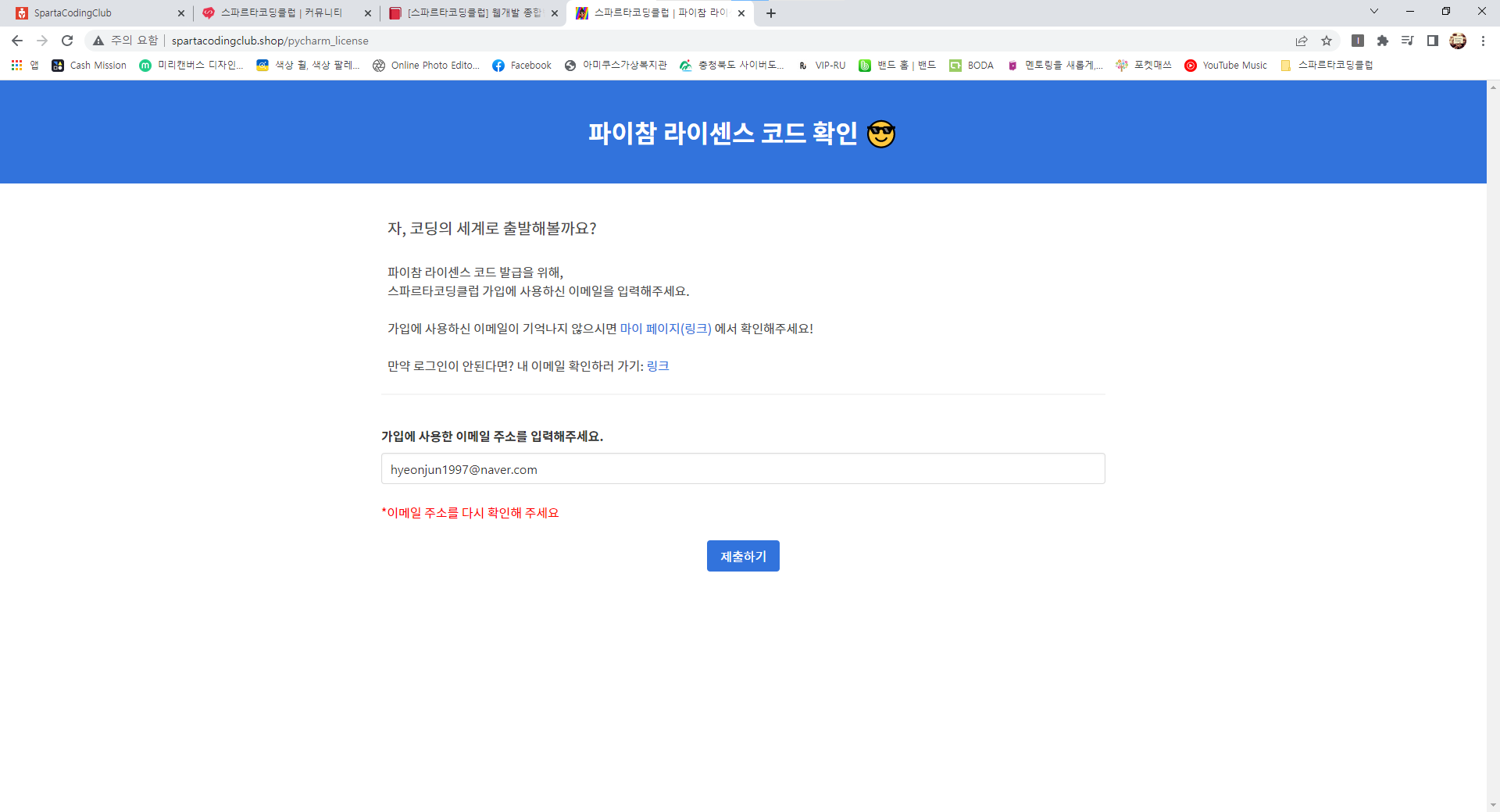The height and width of the screenshot is (812, 1500).
Task: Open YouTube Music bookmark
Action: [1226, 66]
